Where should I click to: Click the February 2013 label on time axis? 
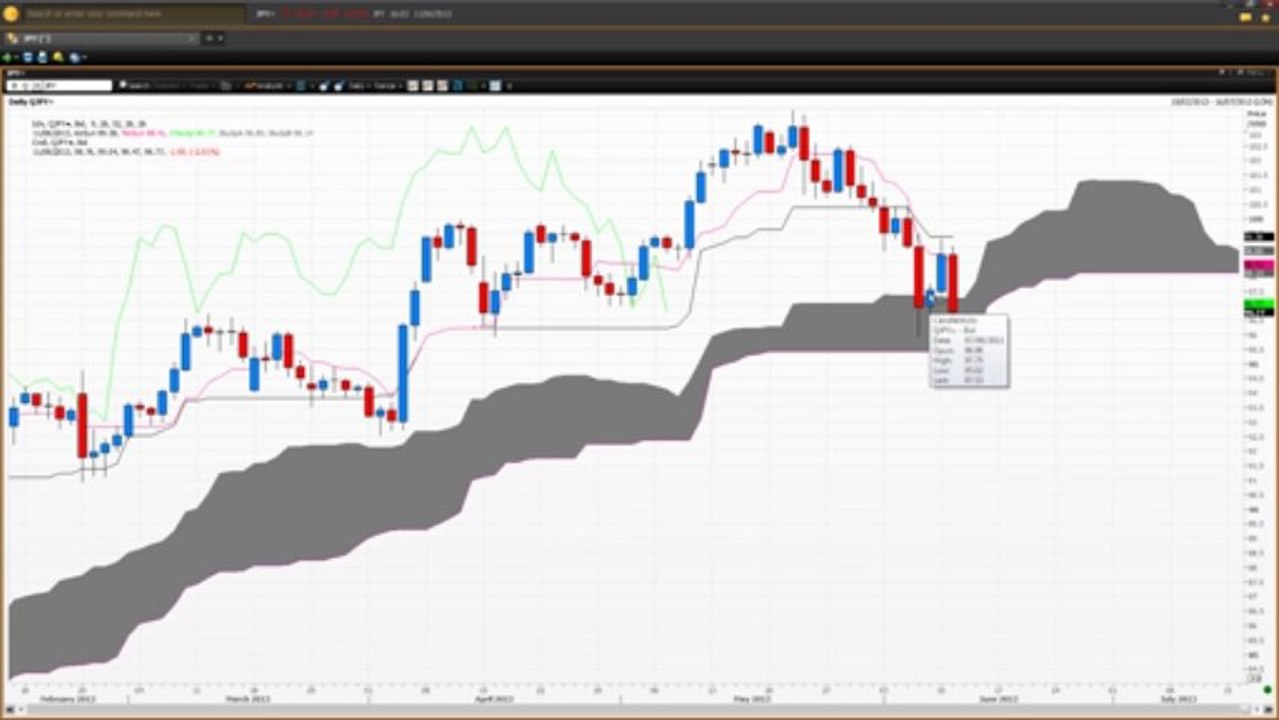pyautogui.click(x=66, y=699)
